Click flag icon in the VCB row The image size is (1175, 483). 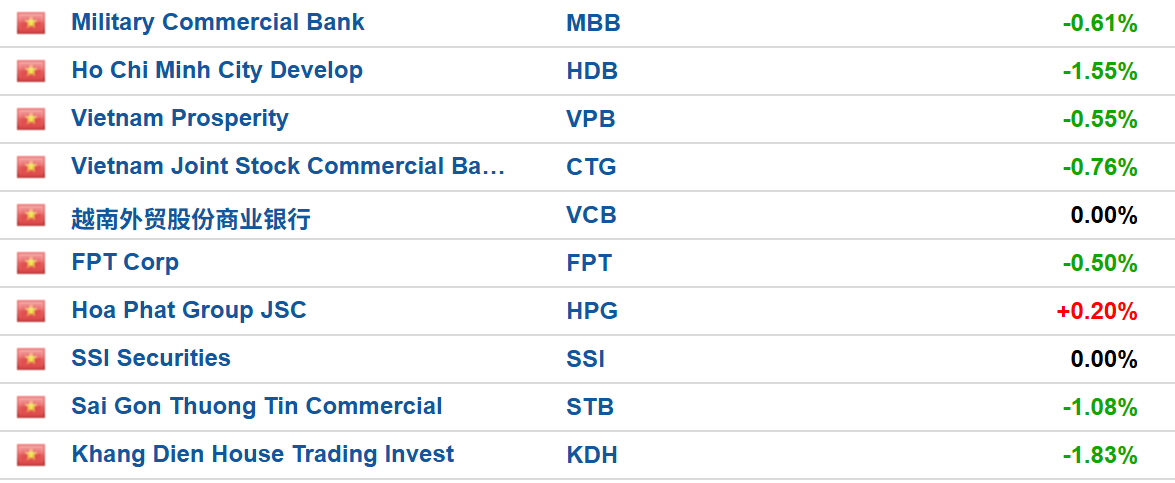tap(31, 216)
